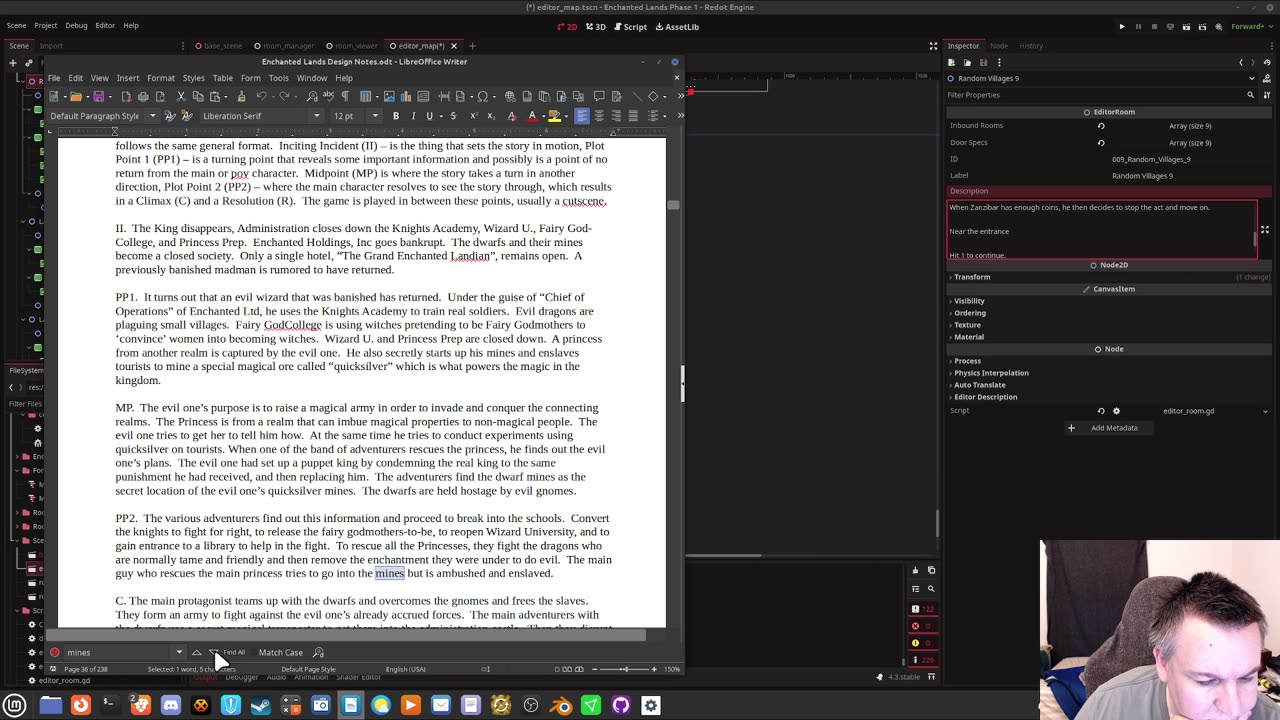Image resolution: width=1280 pixels, height=720 pixels.
Task: Open the Writer Format menu
Action: 161,78
